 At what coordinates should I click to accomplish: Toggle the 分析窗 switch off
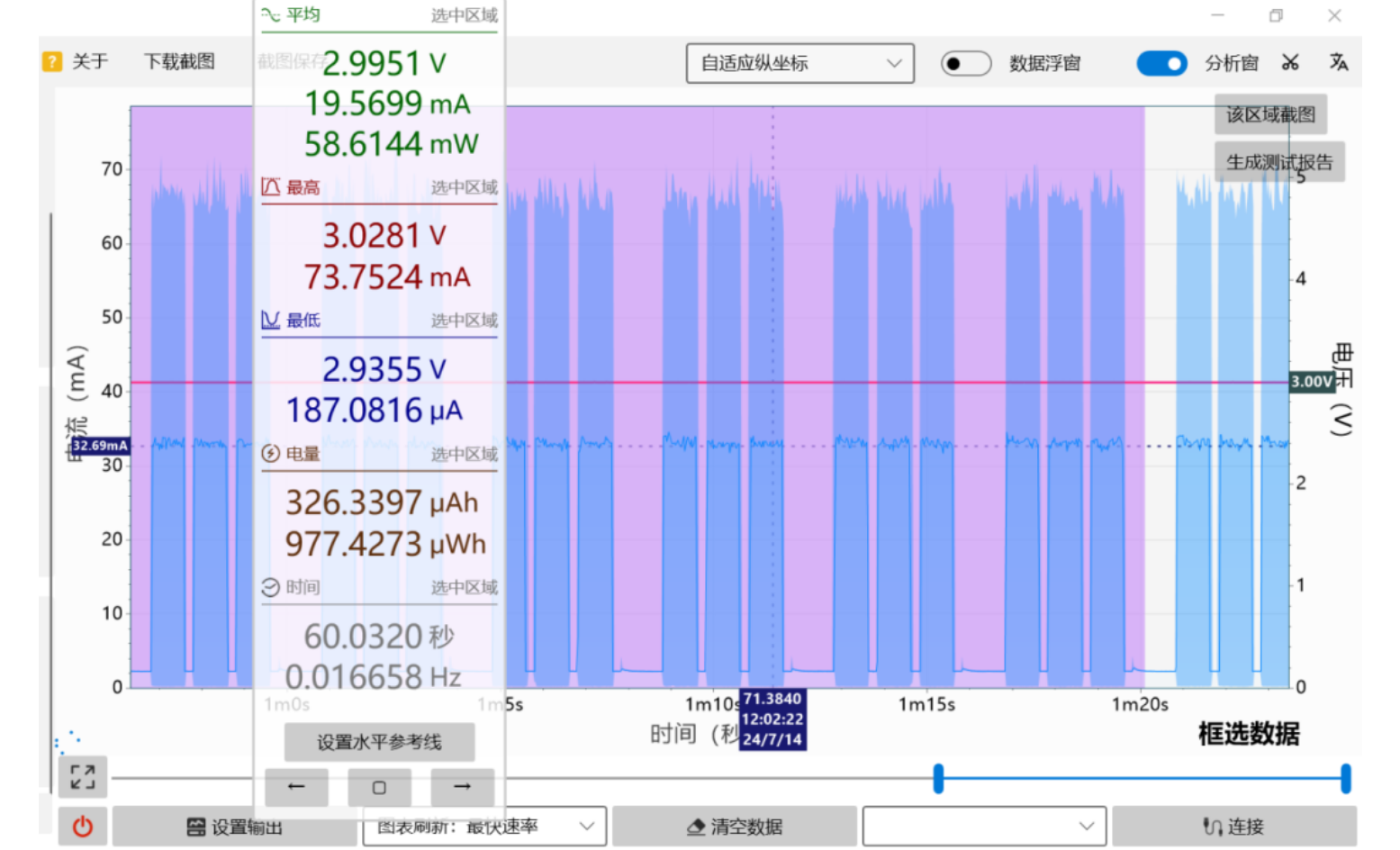(x=1161, y=63)
